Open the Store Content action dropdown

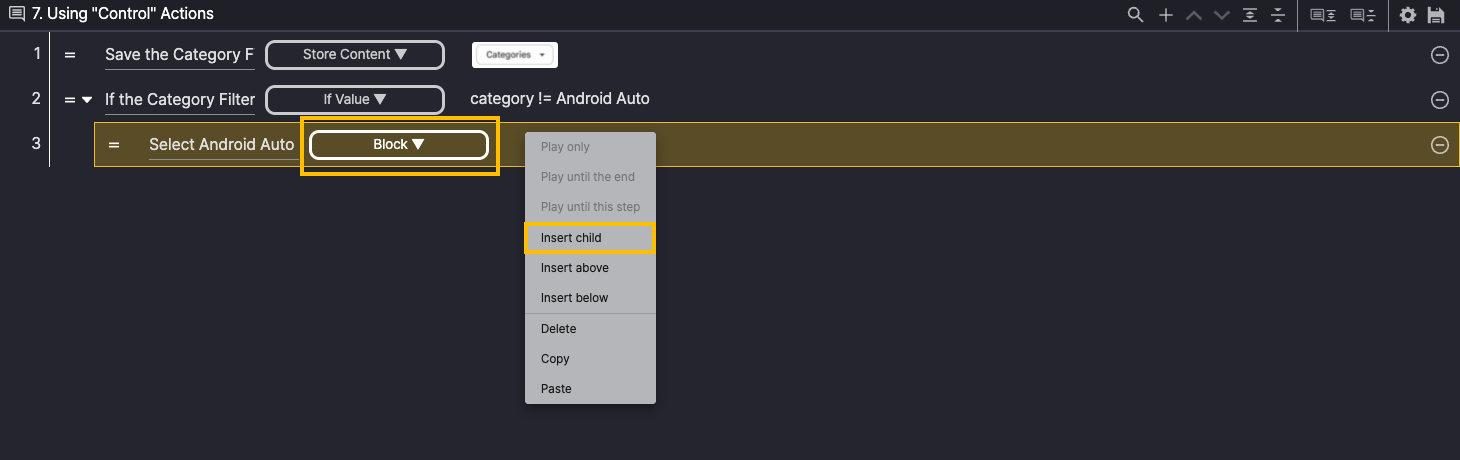pos(355,55)
